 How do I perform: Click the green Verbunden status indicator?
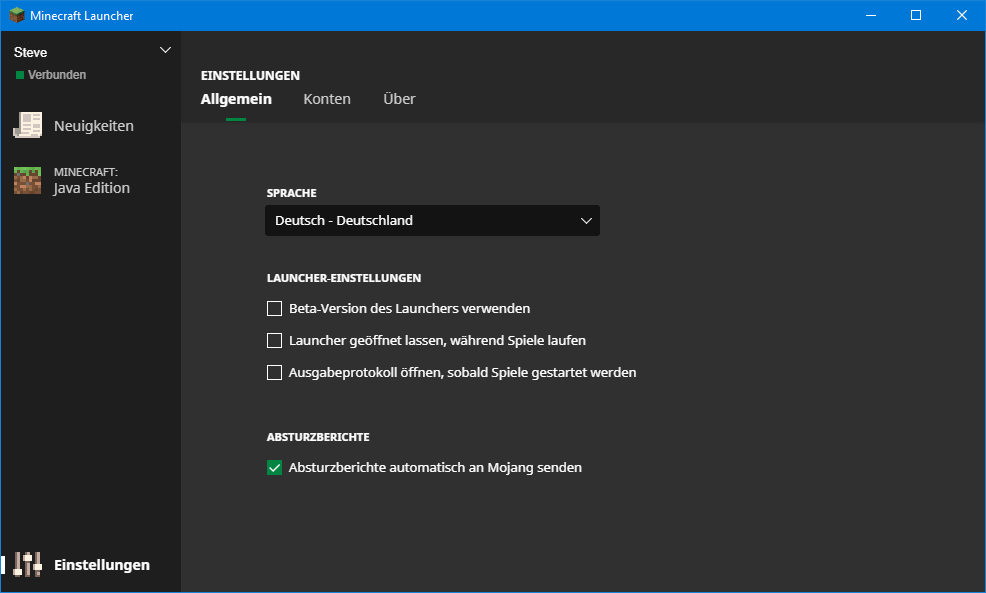(x=20, y=75)
